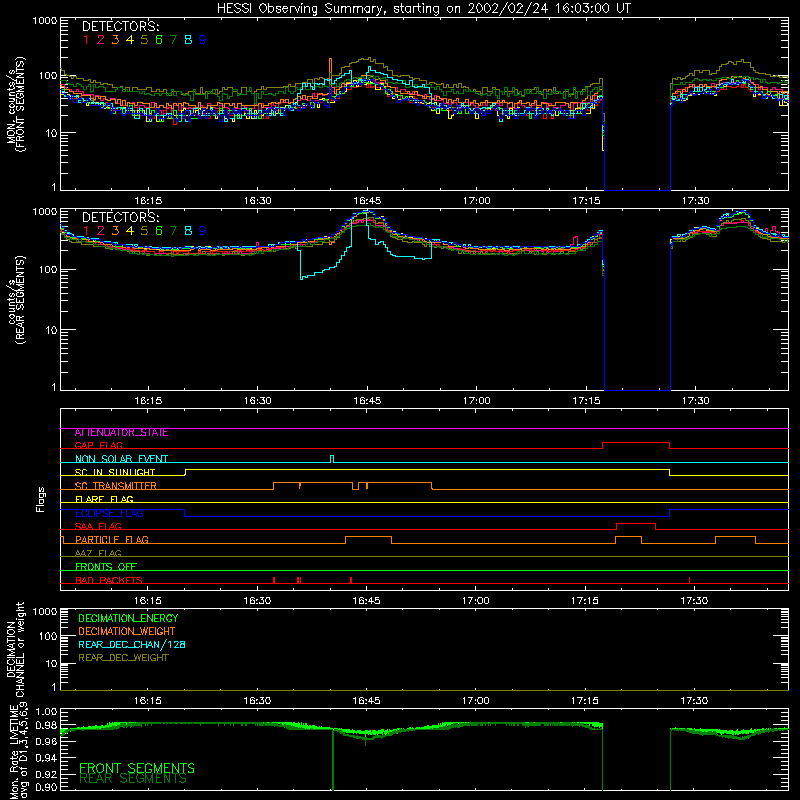Click the FRONTS_OFF flag label
800x800 pixels.
pos(106,567)
